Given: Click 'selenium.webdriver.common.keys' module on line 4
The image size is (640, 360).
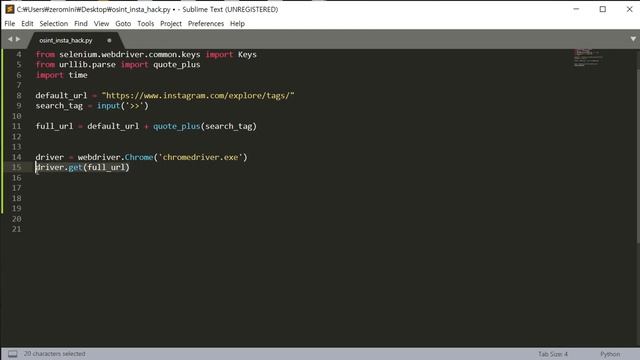Looking at the screenshot, I should 130,54.
